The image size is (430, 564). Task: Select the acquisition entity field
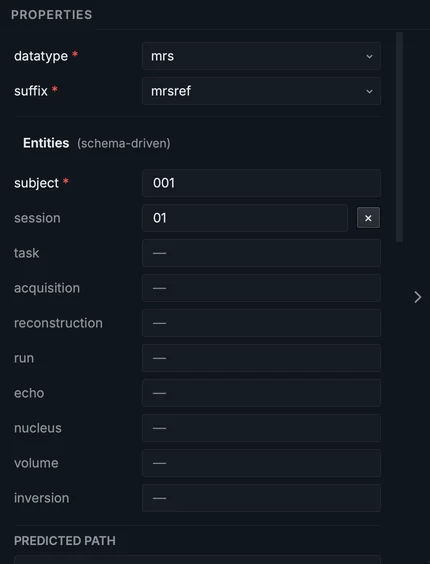point(261,288)
